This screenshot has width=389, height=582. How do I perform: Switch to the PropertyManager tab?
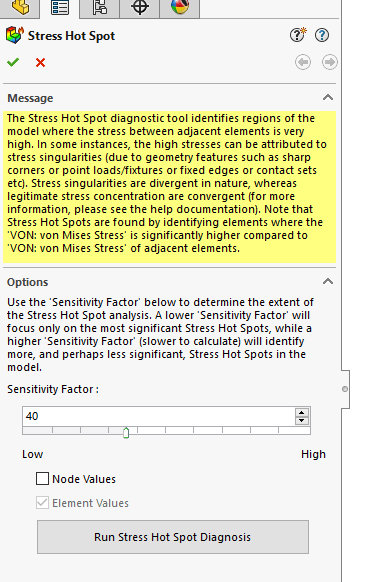(x=60, y=7)
